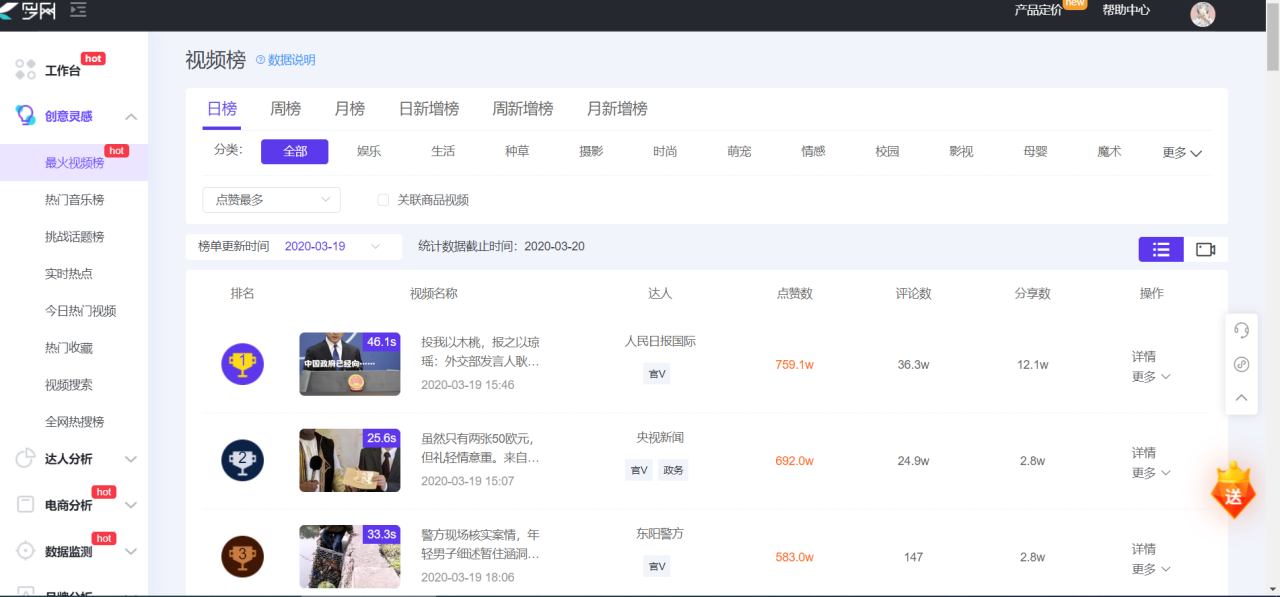Open the 热门音乐榜 sidebar item
Screen dimensions: 1280x597
pyautogui.click(x=74, y=200)
